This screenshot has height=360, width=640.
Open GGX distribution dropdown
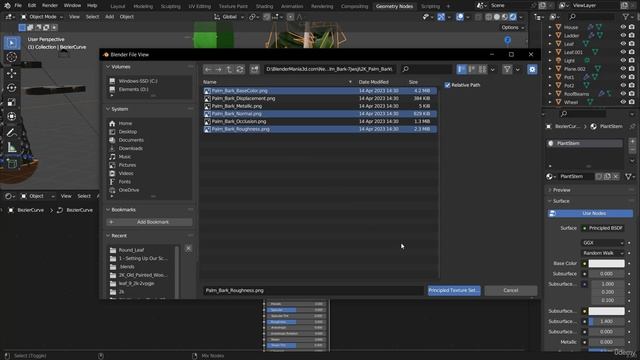click(602, 243)
